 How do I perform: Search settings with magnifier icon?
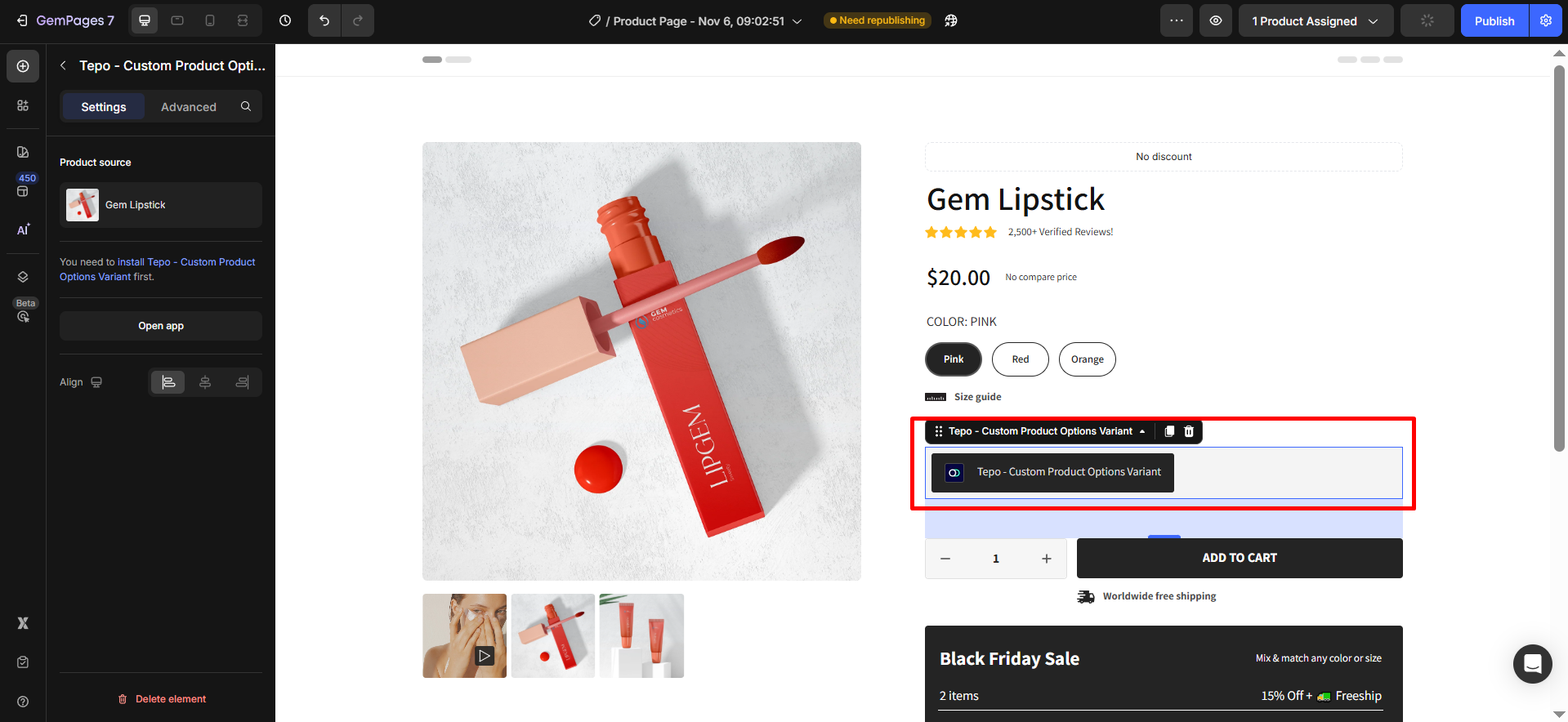[246, 106]
